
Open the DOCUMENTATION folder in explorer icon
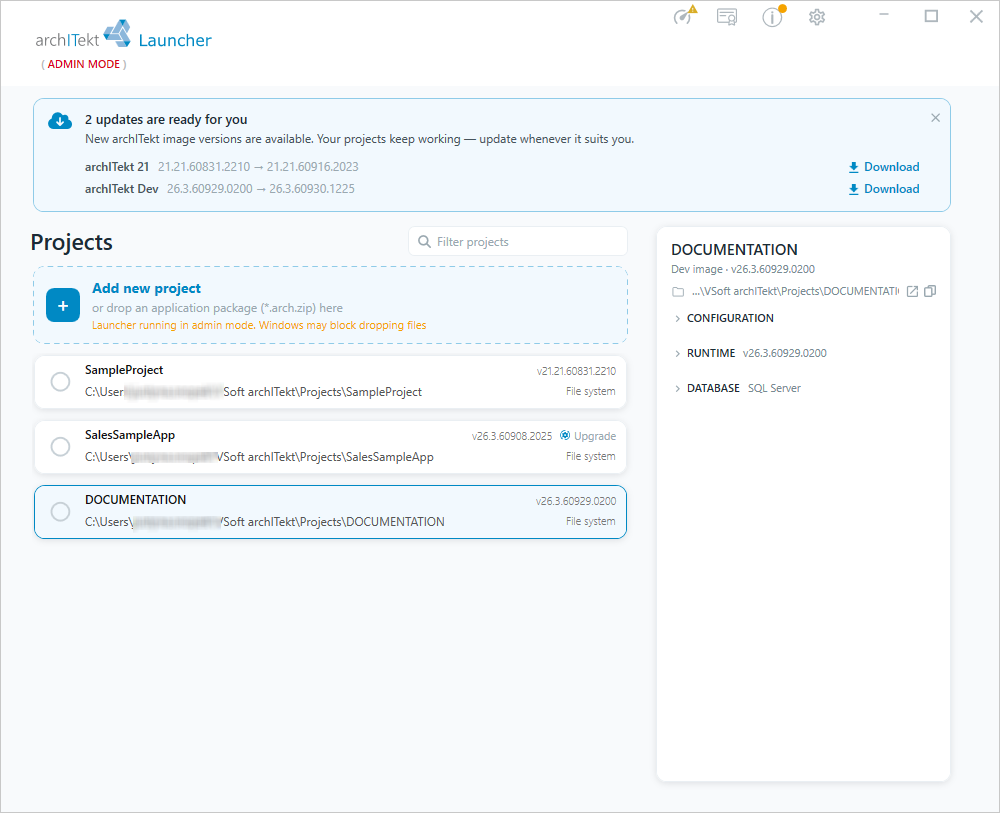[x=913, y=291]
